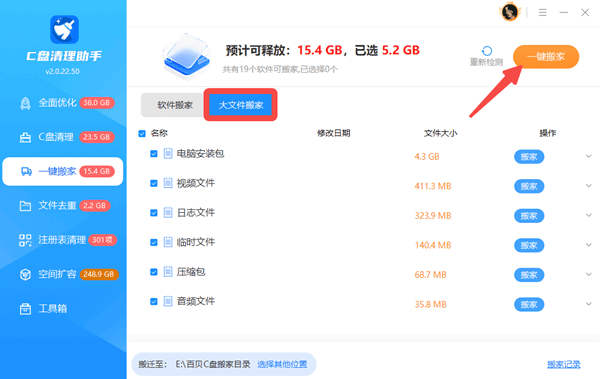Expand the 日志文件 row chevron
The width and height of the screenshot is (600, 379).
pyautogui.click(x=589, y=215)
